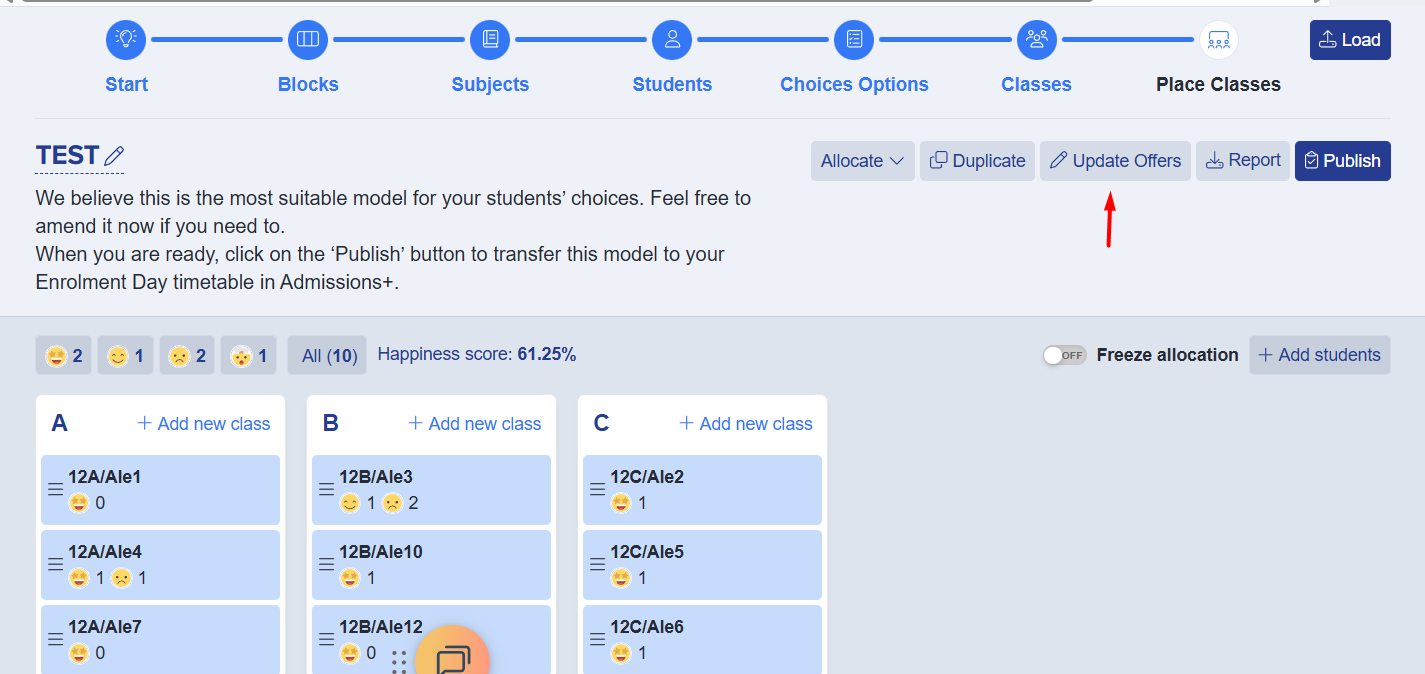Go to Subjects step icon
The image size is (1425, 674).
tap(490, 40)
